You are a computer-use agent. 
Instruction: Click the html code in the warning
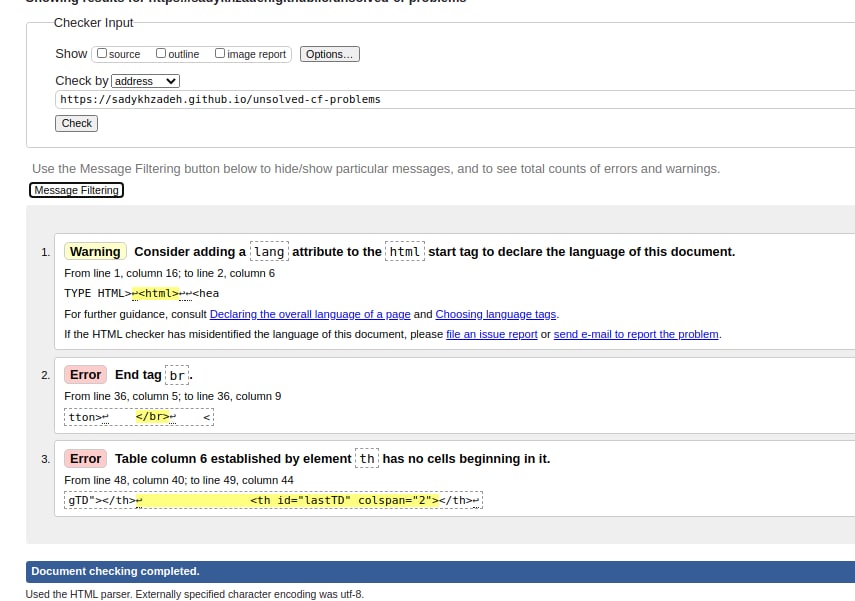tap(405, 251)
